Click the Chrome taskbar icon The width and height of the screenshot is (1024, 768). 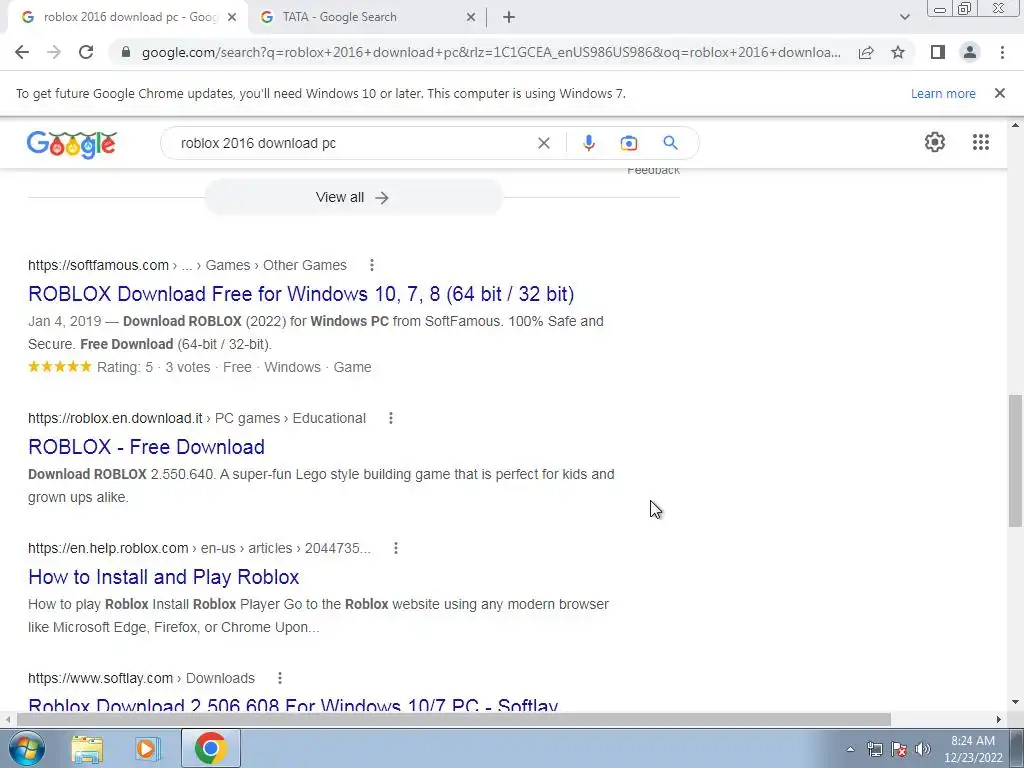point(210,748)
